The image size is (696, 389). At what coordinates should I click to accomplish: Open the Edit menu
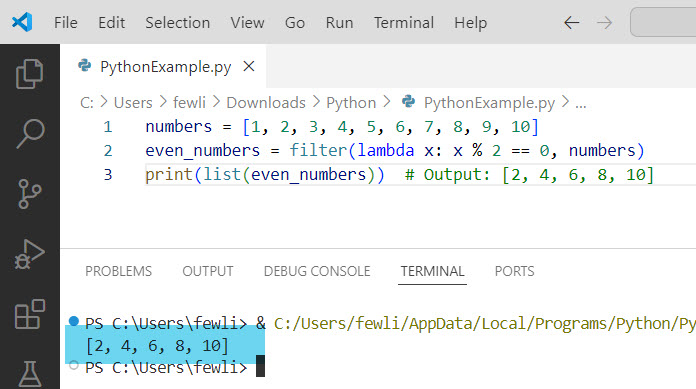tap(111, 23)
